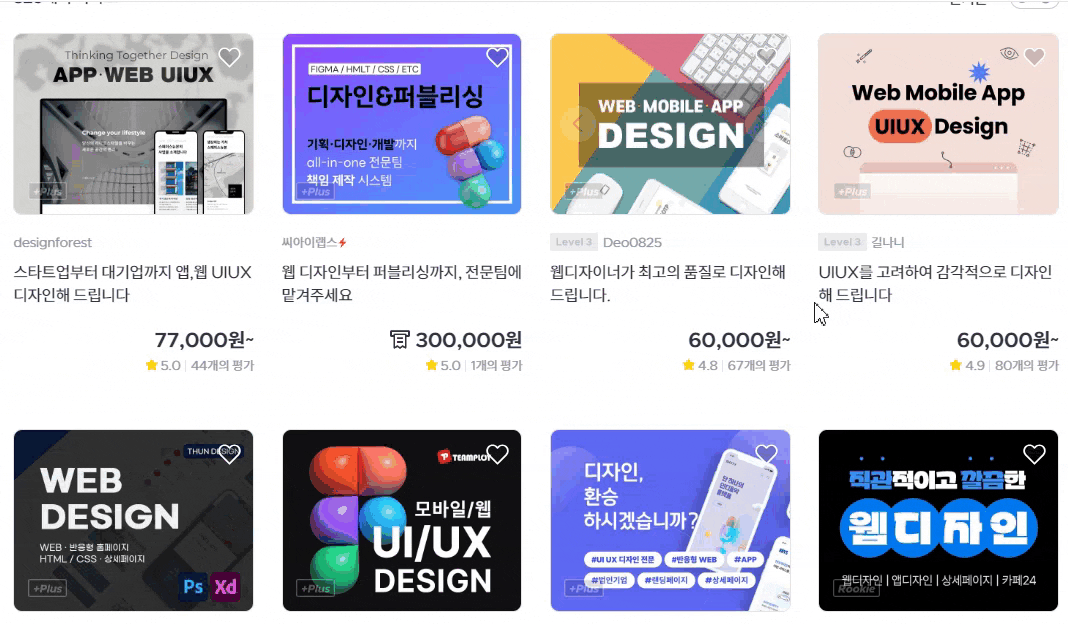View 67개의 평가 reviews for Deo0825

(759, 366)
